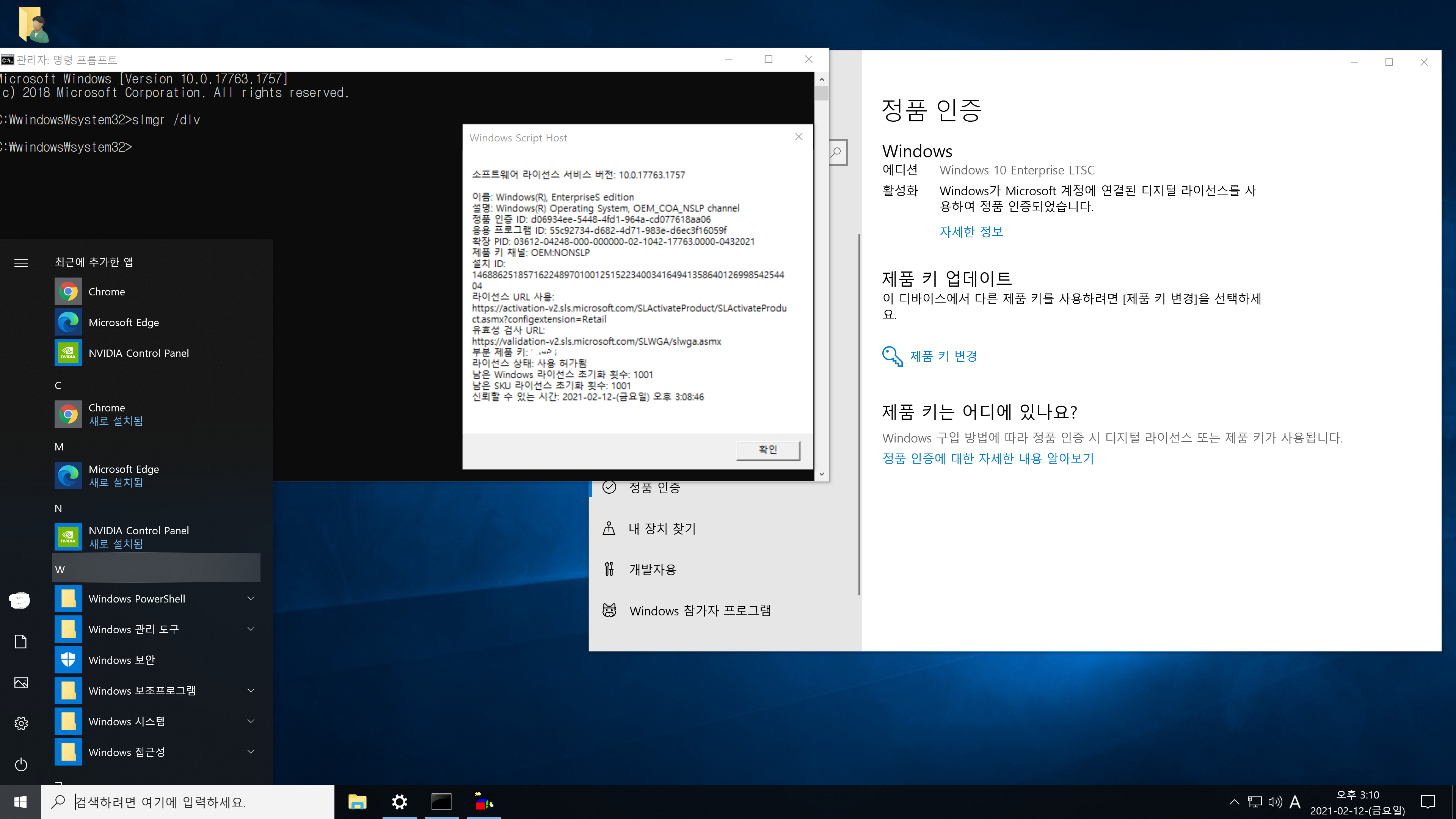
Task: Click the Start menu hamburger icon
Action: [x=21, y=263]
